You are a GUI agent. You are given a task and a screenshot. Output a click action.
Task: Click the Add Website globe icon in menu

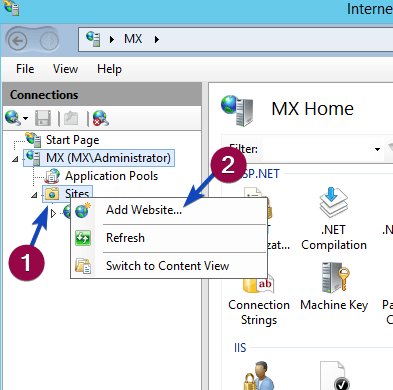pyautogui.click(x=83, y=210)
